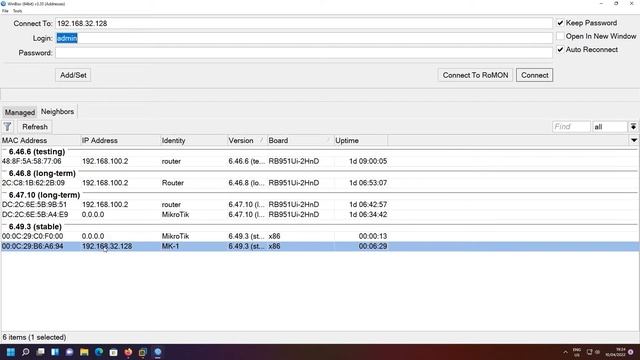Click the WinBox taskbar icon
The width and height of the screenshot is (640, 360).
[158, 352]
